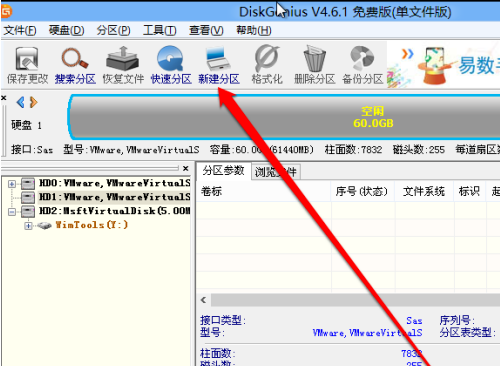Select HD1 VMware disk in the tree

tap(115, 197)
